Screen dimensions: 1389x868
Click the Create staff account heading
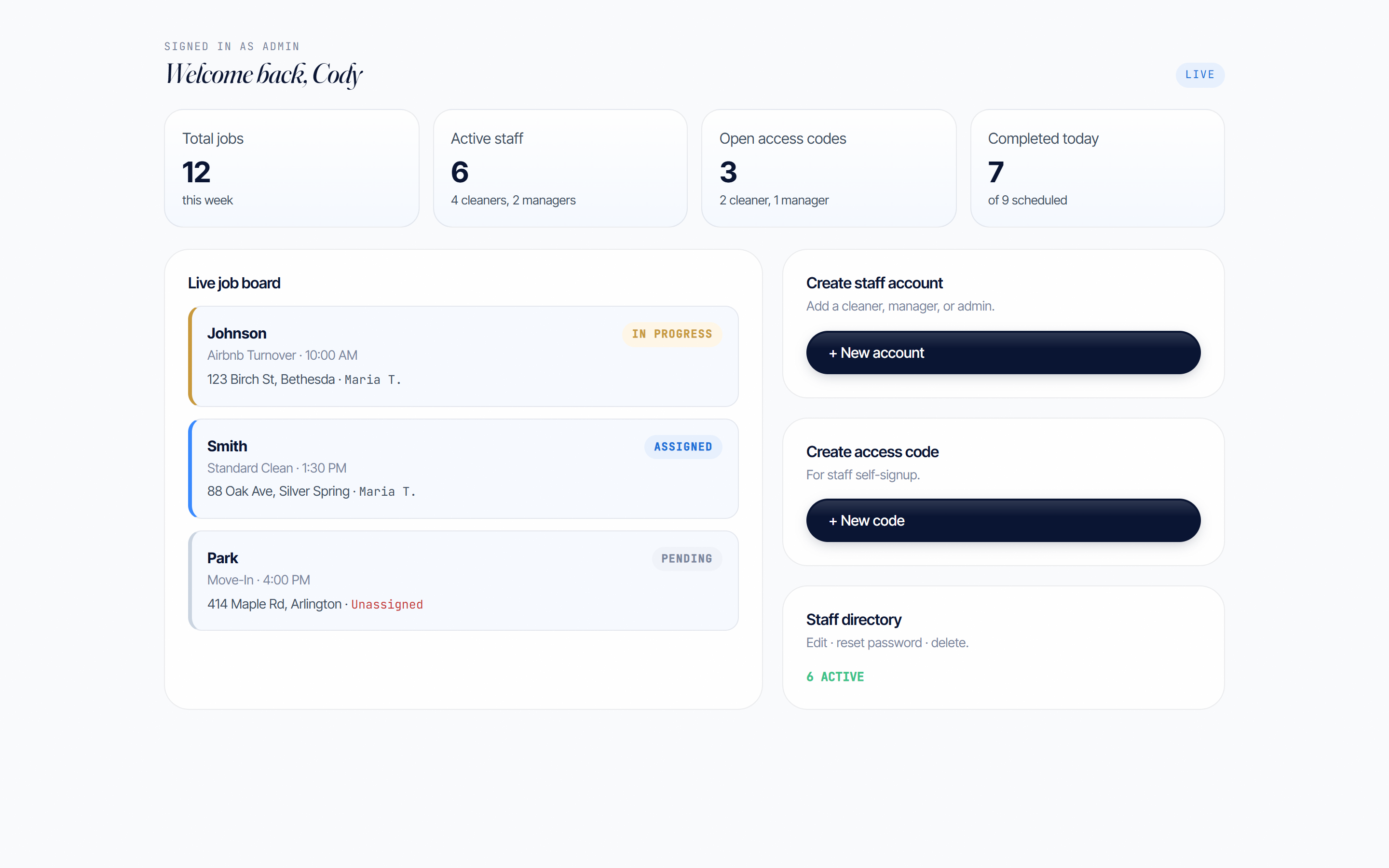[874, 283]
